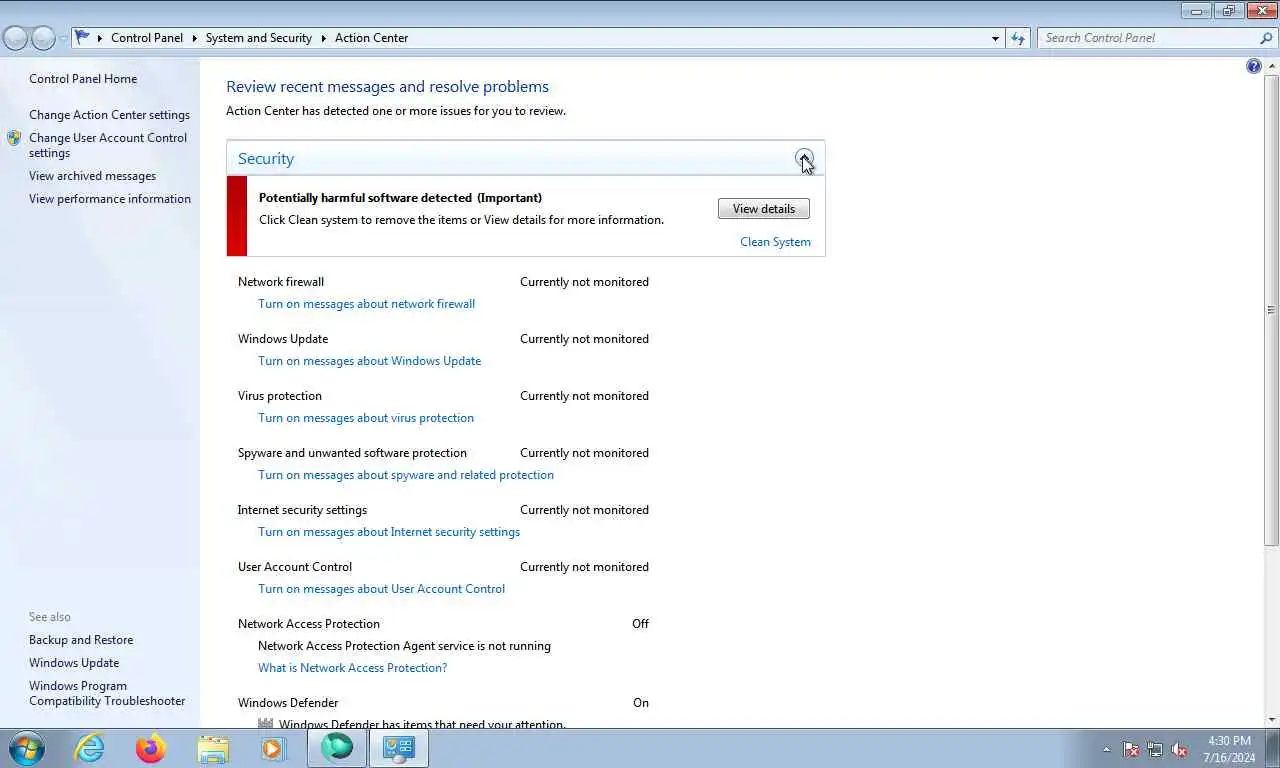
Task: Open Control Panel Home
Action: (x=83, y=79)
